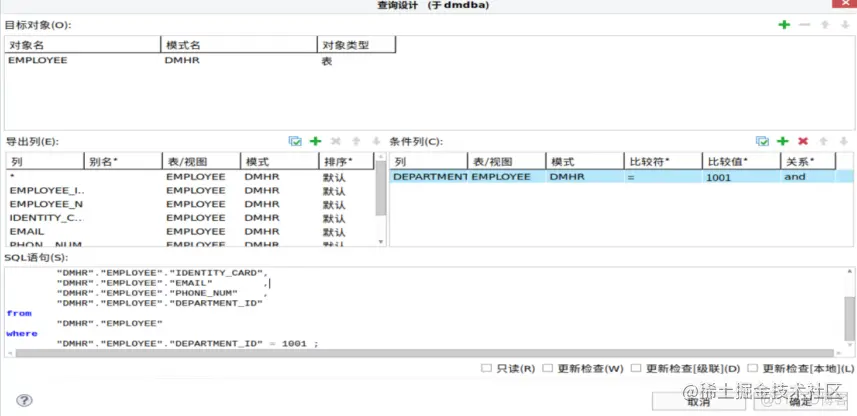
Task: Select all condition columns icon
Action: click(762, 141)
